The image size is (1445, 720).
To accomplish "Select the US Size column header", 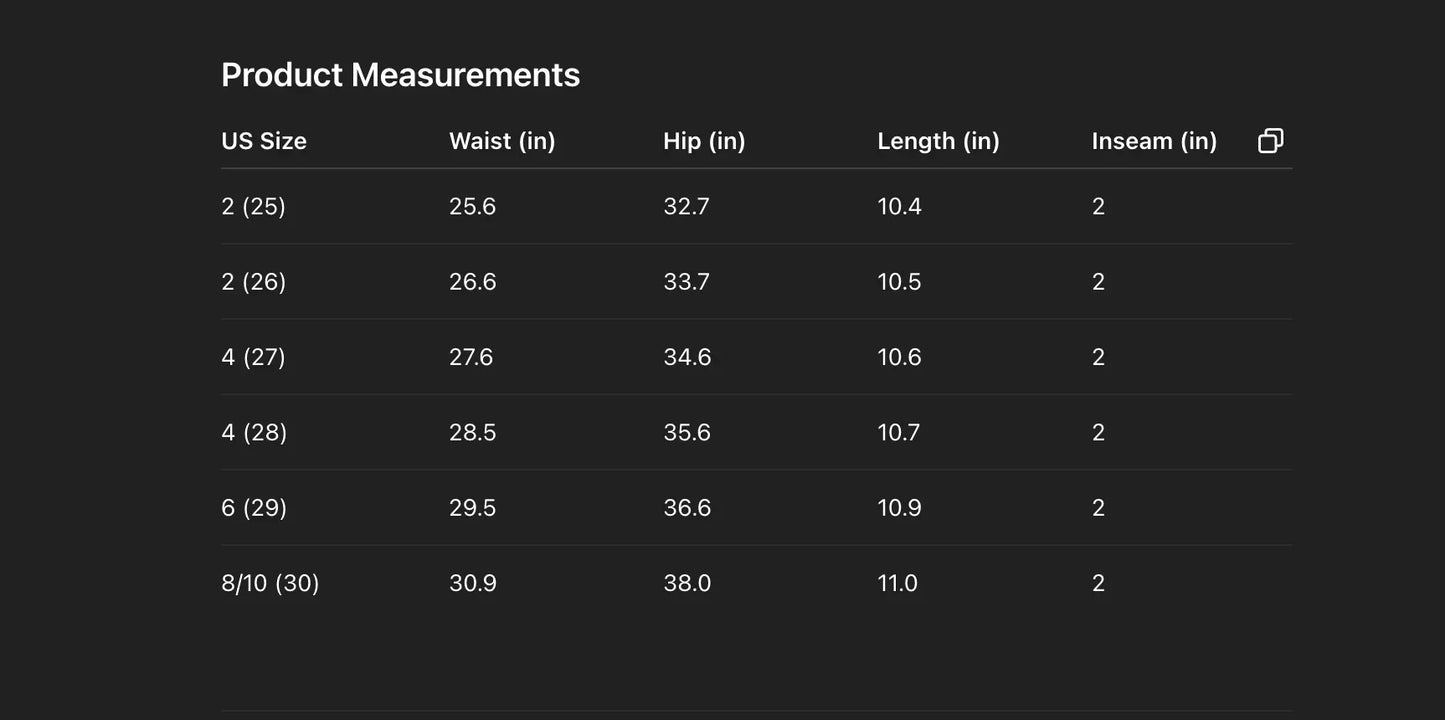I will click(x=264, y=141).
